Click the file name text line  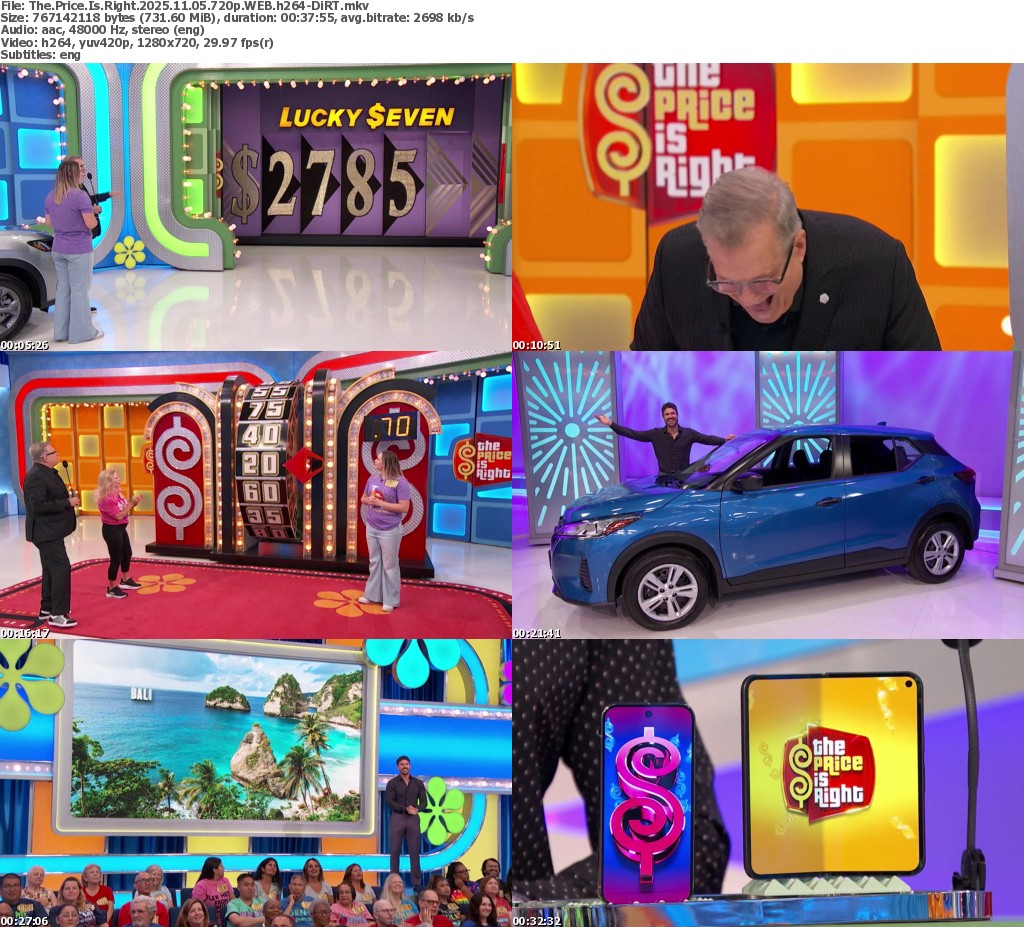tap(184, 6)
